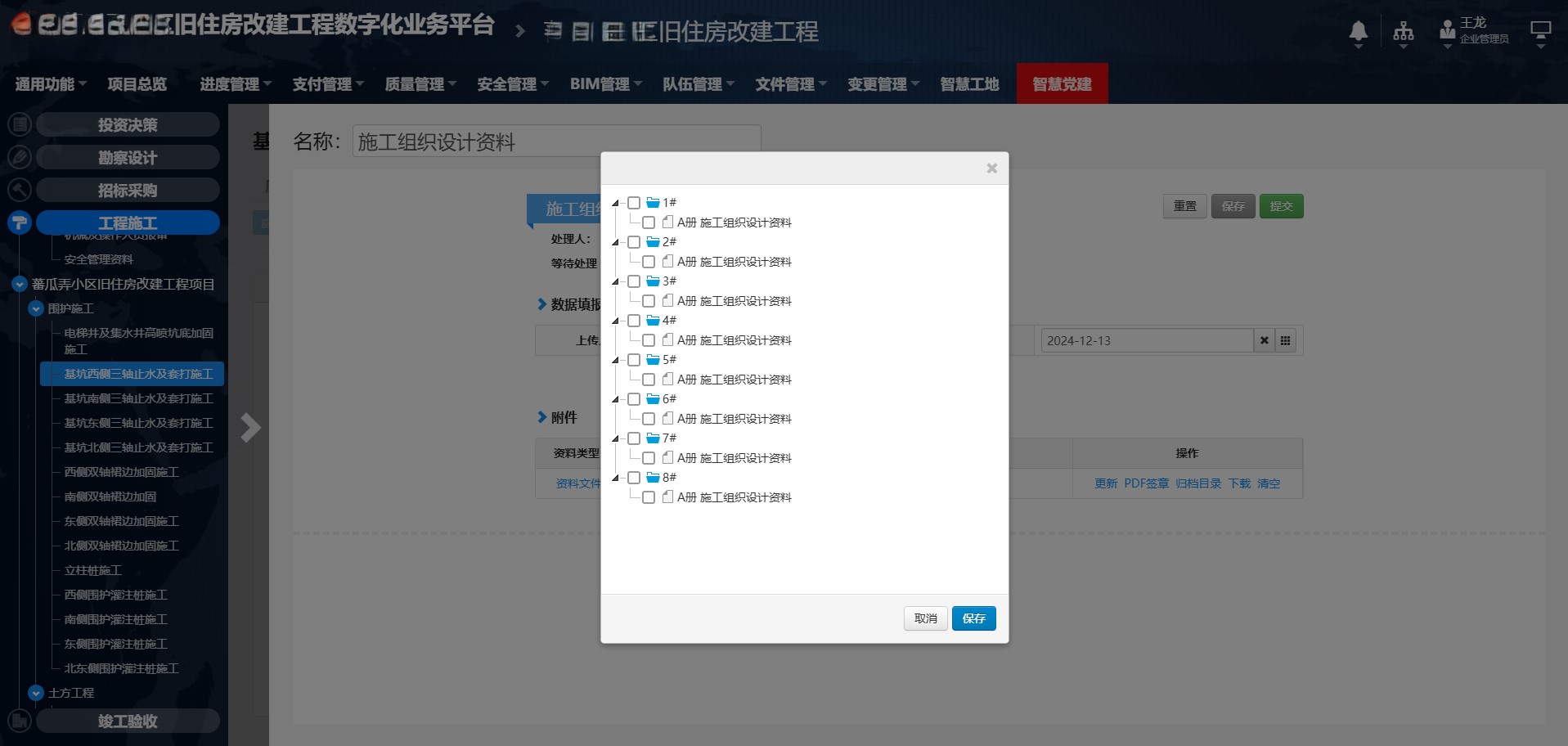Image resolution: width=1568 pixels, height=746 pixels.
Task: Select the 项目总览 menu item
Action: 137,84
